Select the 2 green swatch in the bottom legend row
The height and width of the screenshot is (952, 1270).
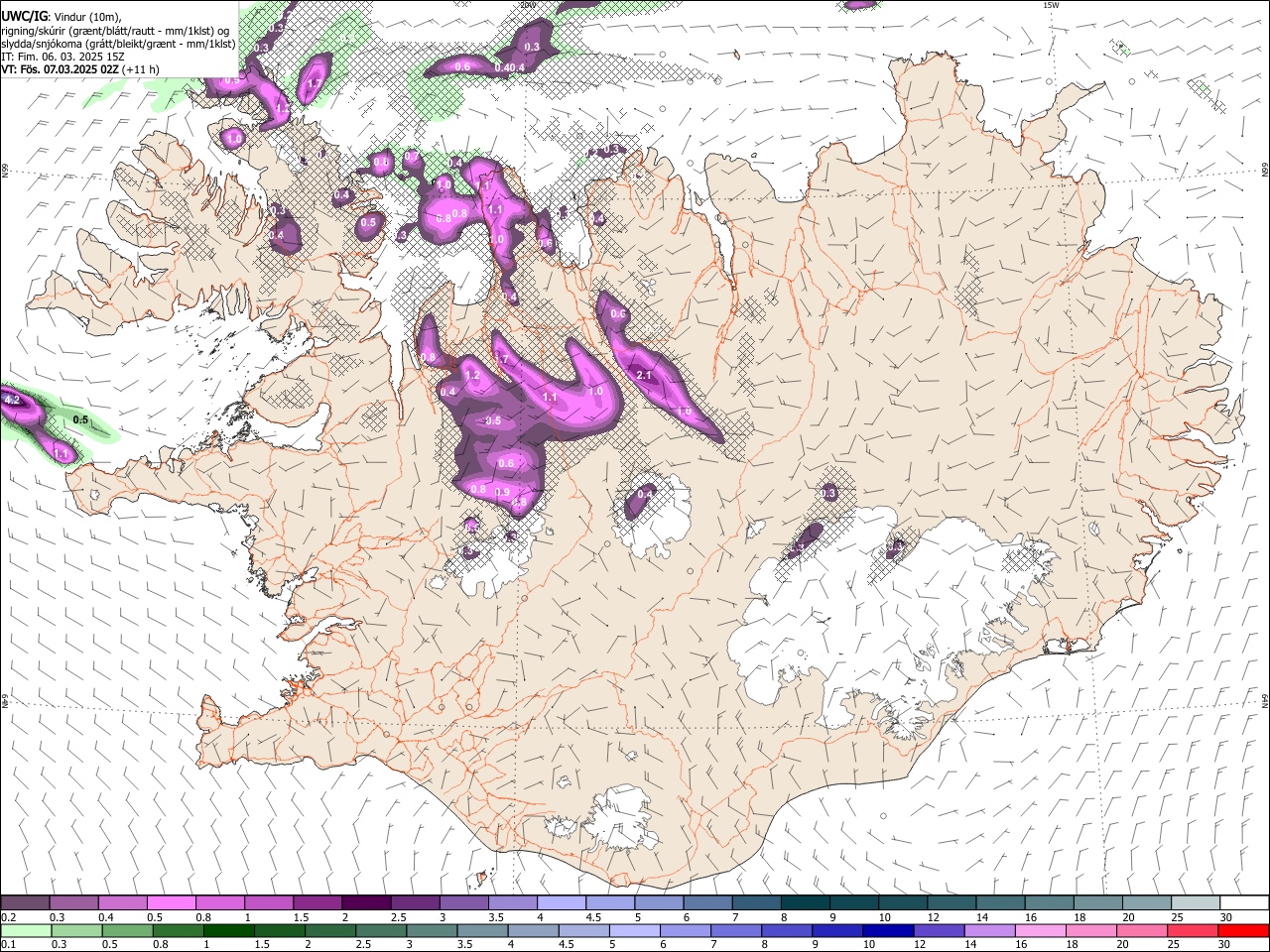coord(329,930)
